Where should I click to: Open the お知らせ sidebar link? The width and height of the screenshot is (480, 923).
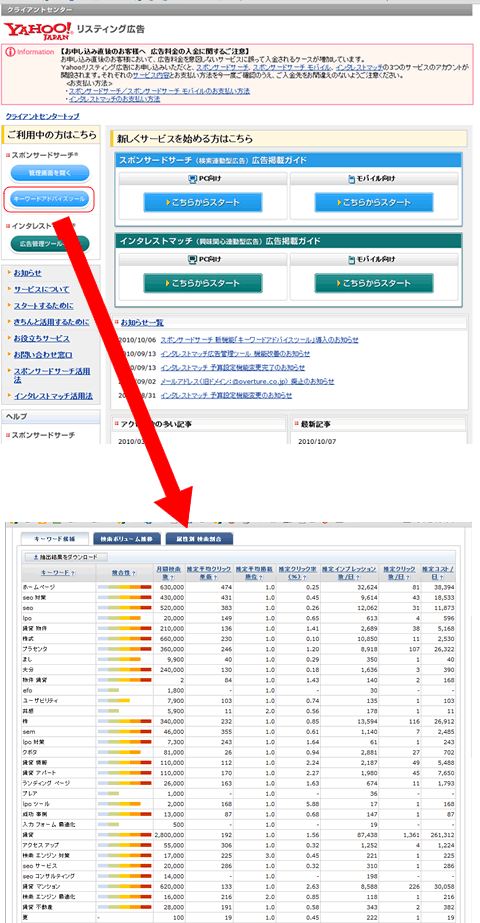tap(27, 273)
